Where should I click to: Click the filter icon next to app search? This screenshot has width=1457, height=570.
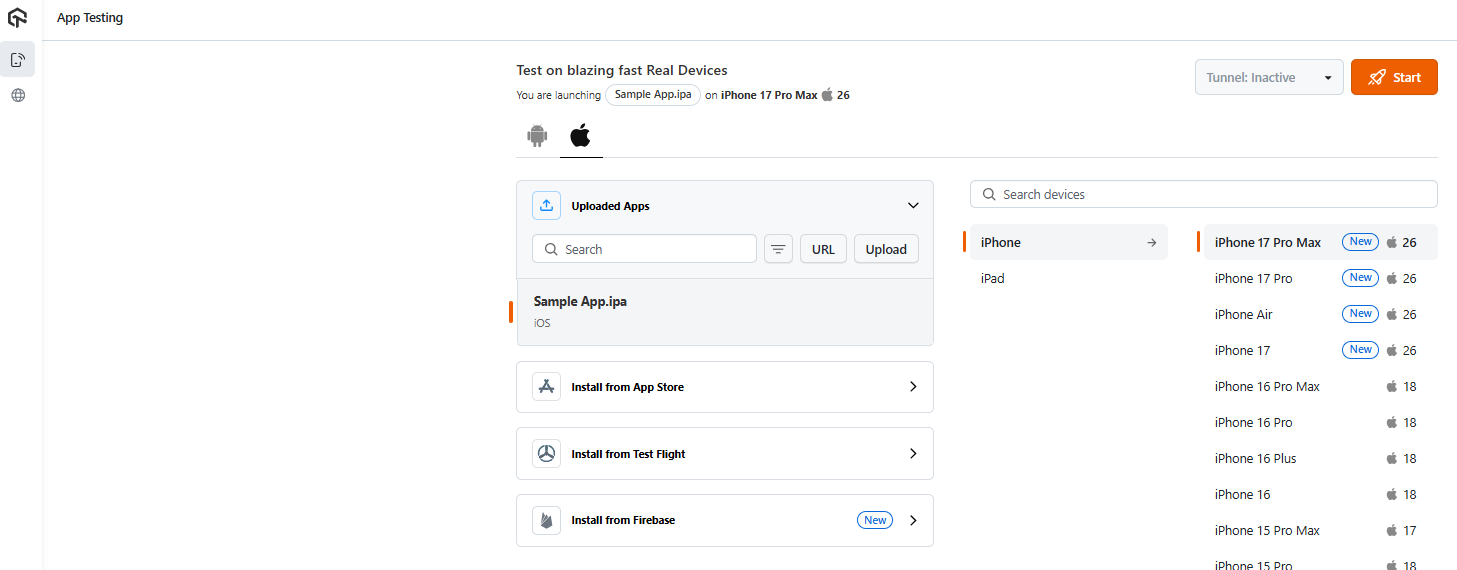point(778,249)
